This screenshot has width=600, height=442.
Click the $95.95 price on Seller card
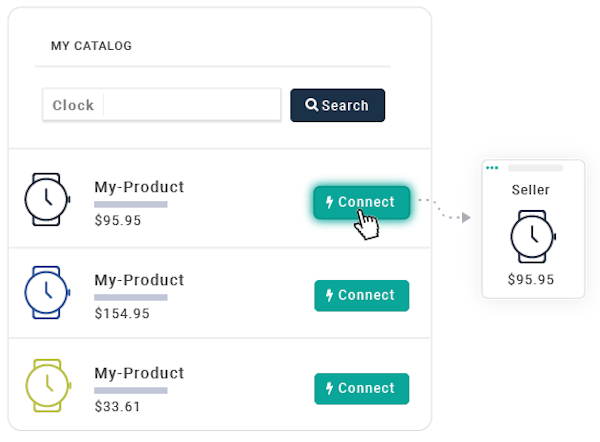tap(531, 279)
